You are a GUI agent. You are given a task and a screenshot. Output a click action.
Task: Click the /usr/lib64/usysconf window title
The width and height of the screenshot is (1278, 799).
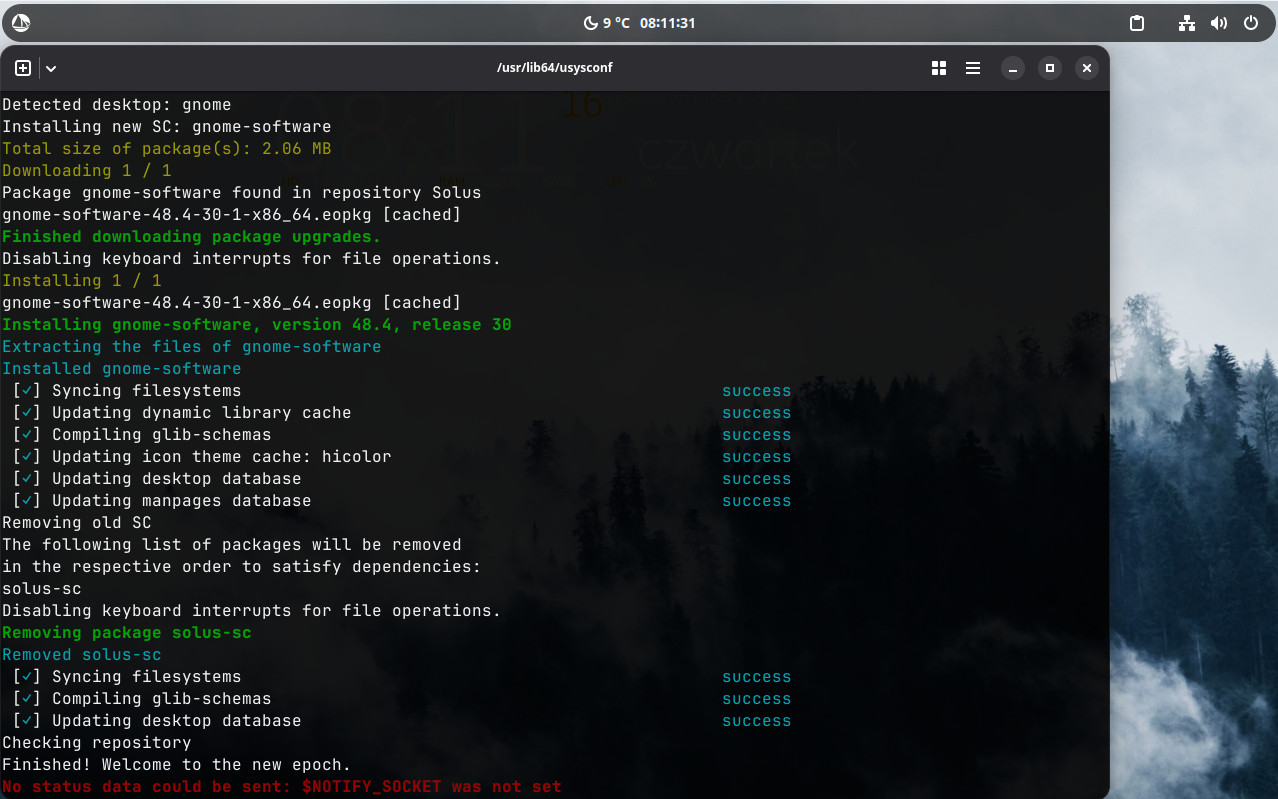coord(554,68)
